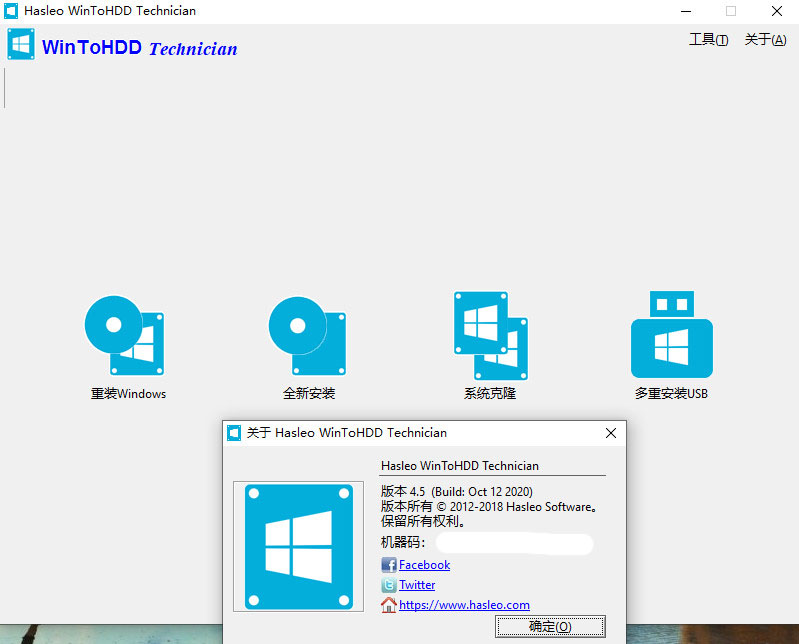
Task: Open the 工具(T) tools menu
Action: (x=708, y=39)
